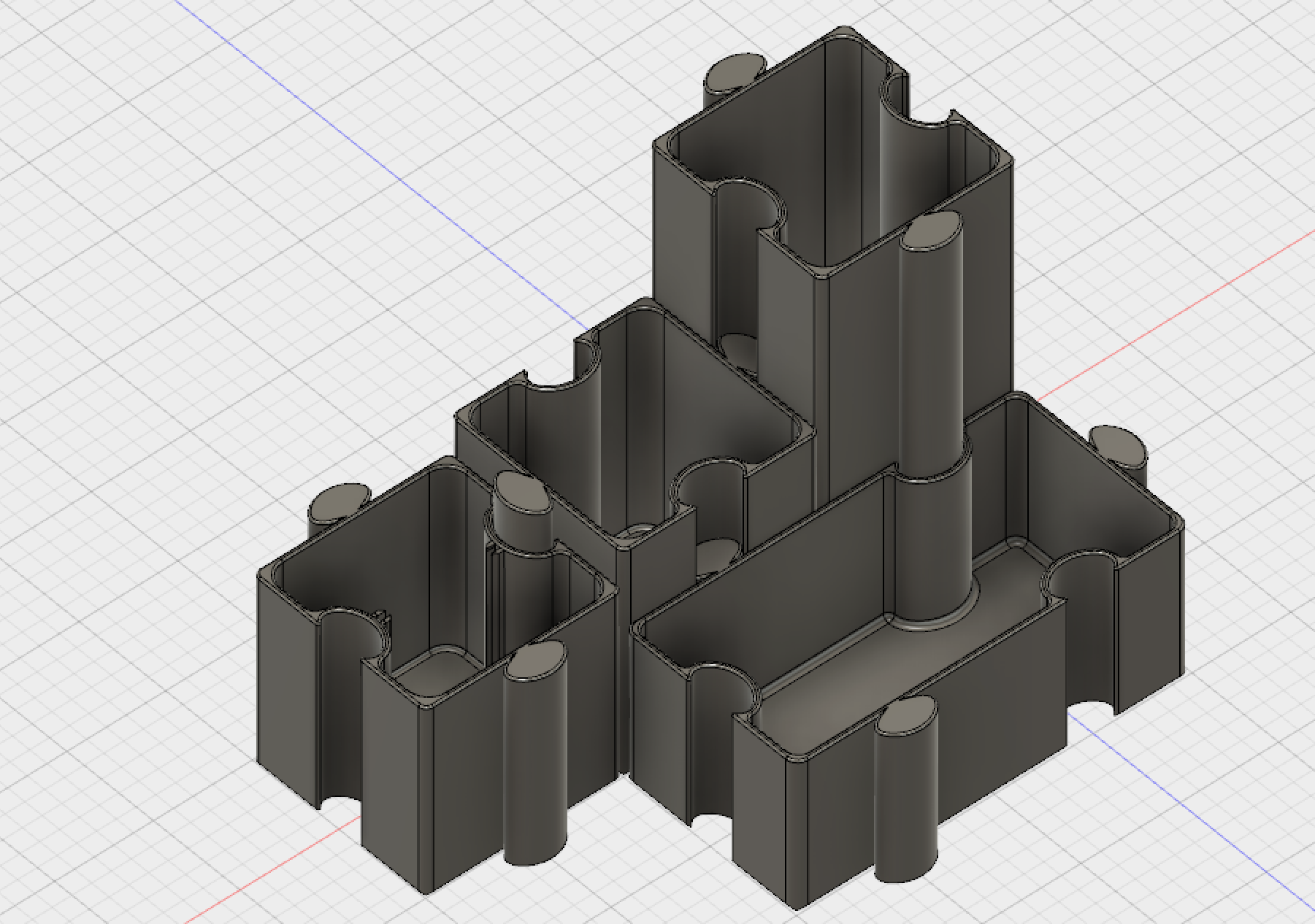Select the leftmost pin cap on the model
The image size is (1315, 924).
[x=340, y=502]
